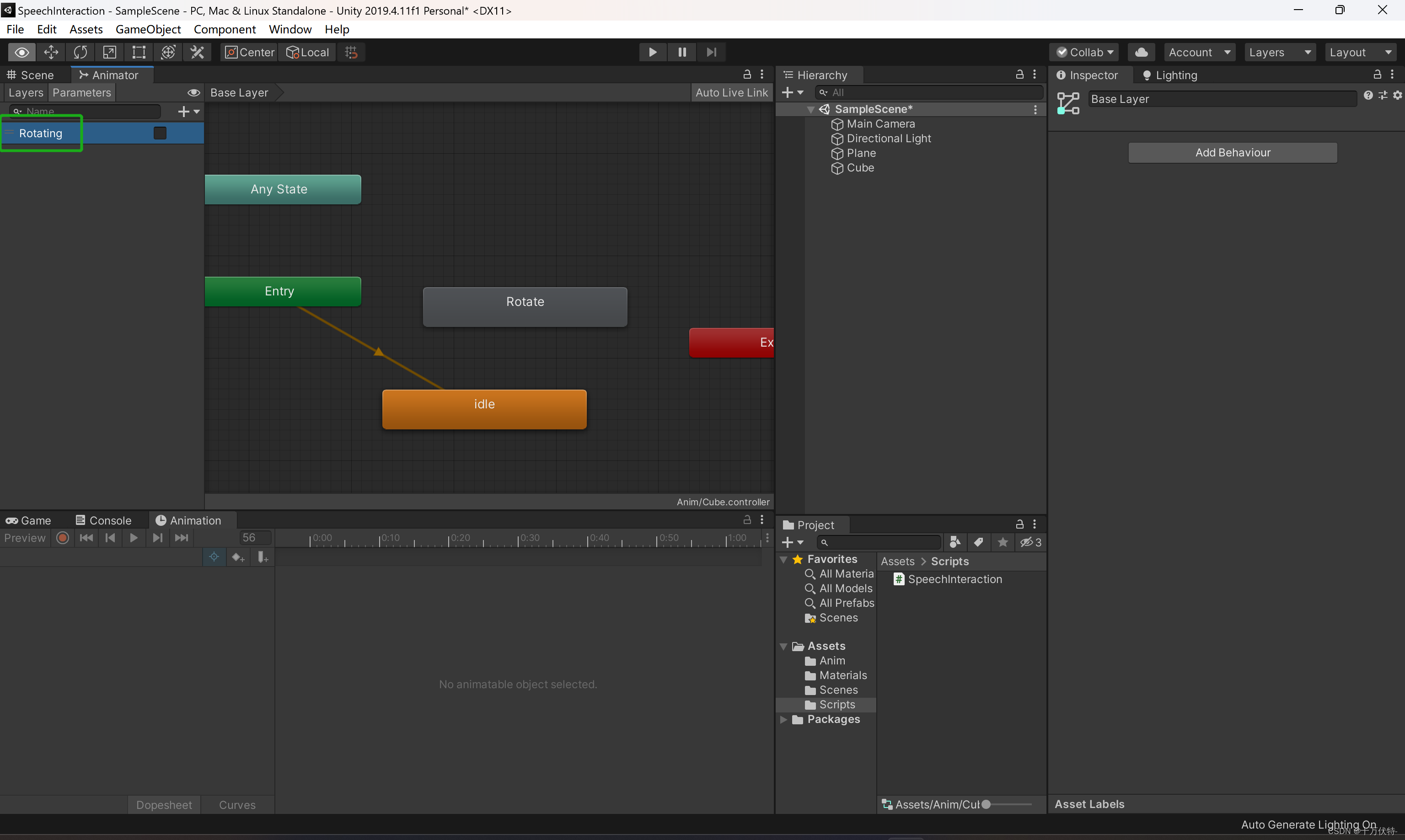The height and width of the screenshot is (840, 1405).
Task: Select the Move tool in toolbar
Action: tap(51, 52)
